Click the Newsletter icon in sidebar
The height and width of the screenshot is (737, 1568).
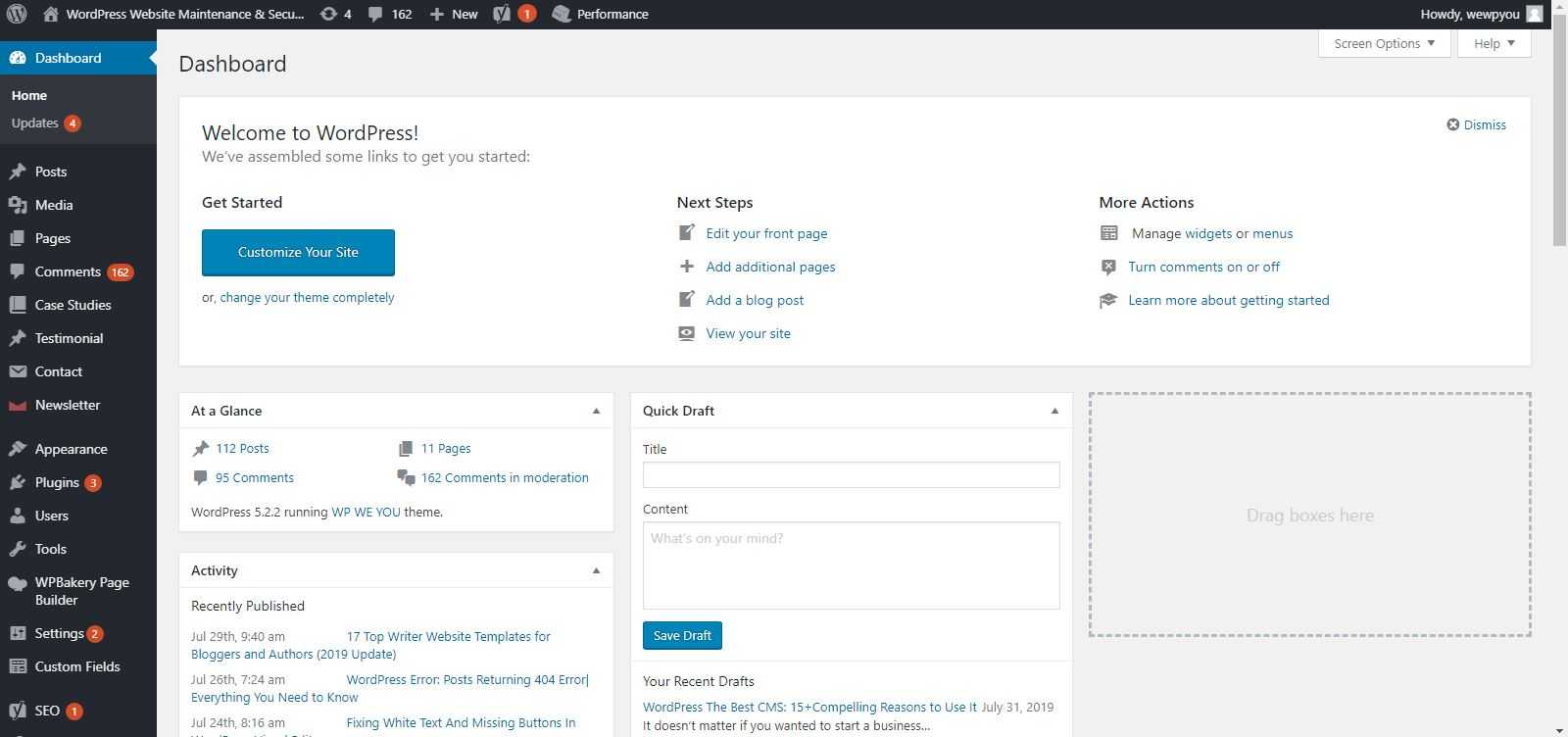pyautogui.click(x=18, y=405)
